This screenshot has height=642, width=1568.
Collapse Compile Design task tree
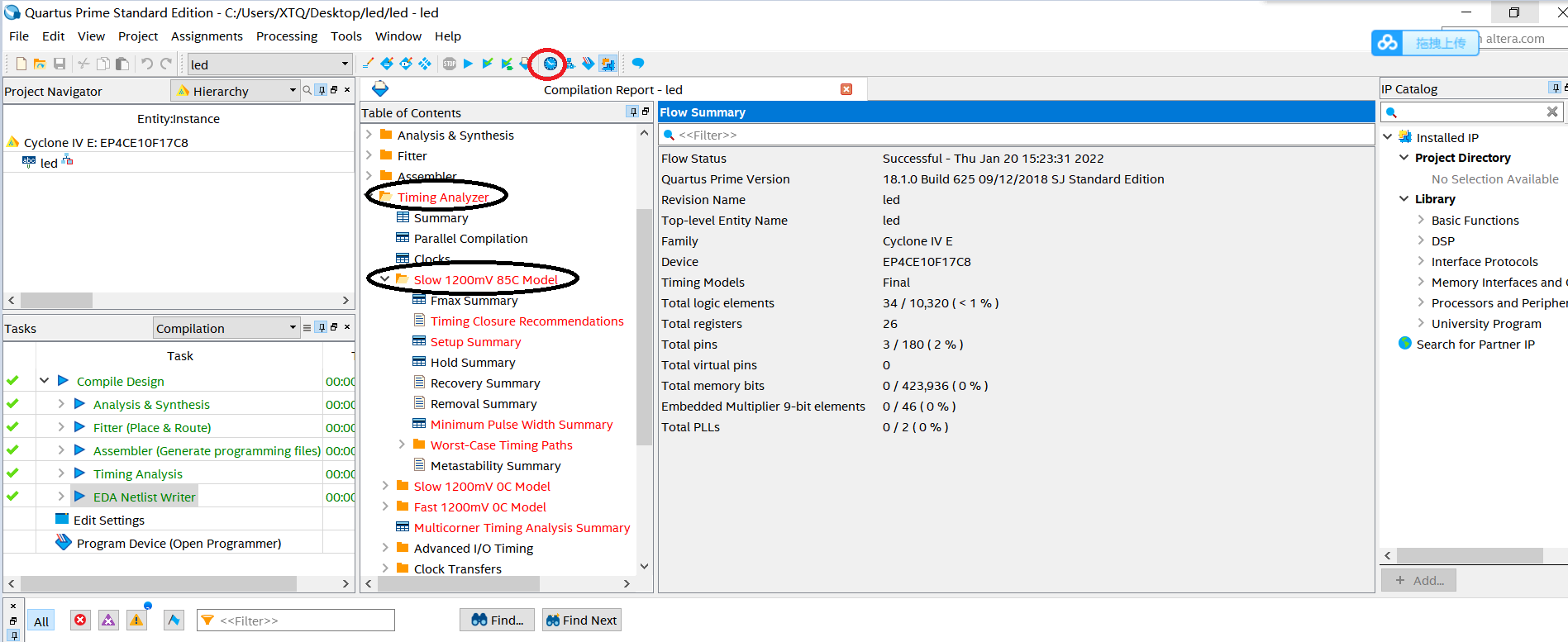[45, 381]
